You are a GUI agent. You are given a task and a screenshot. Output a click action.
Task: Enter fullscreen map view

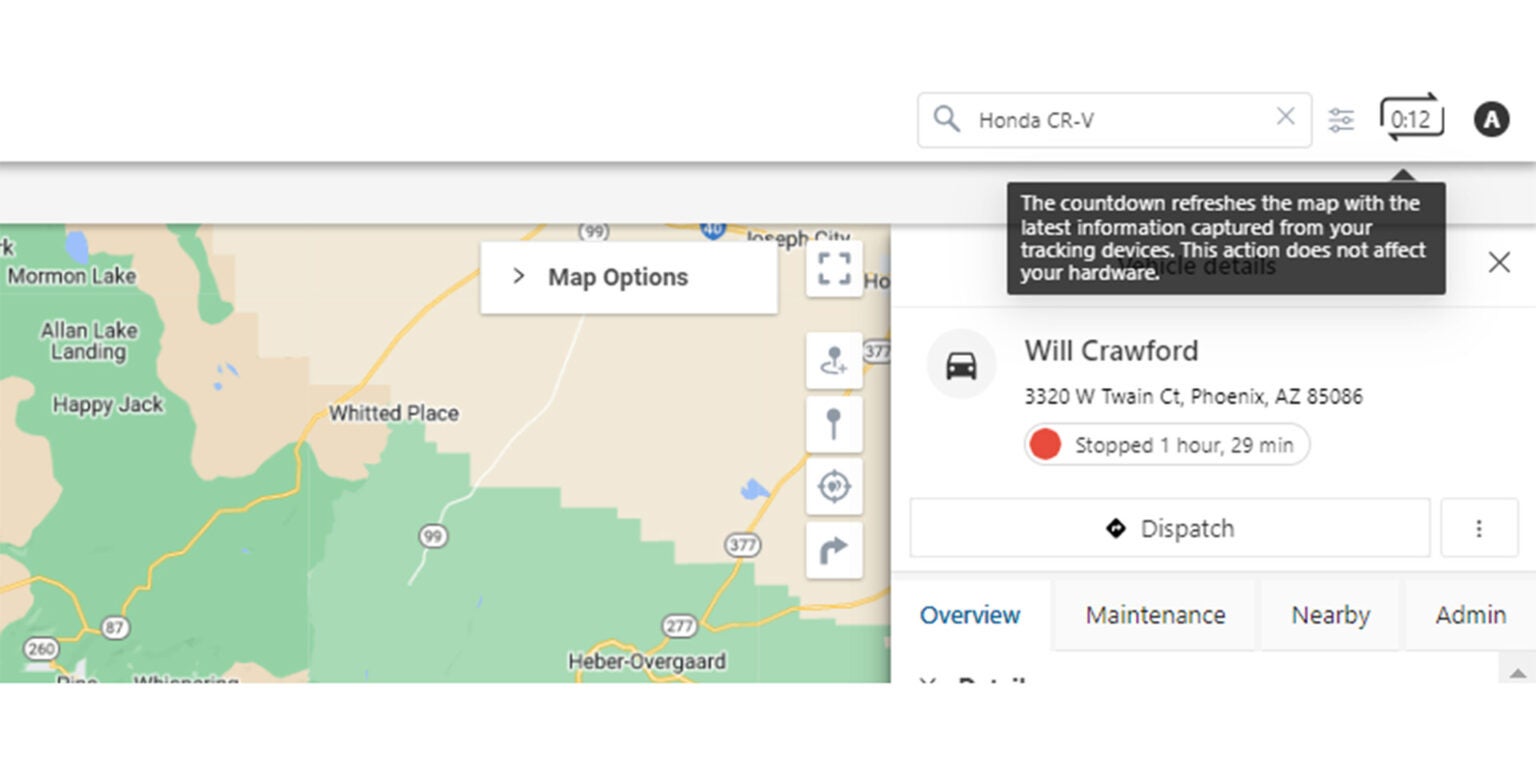pyautogui.click(x=835, y=268)
